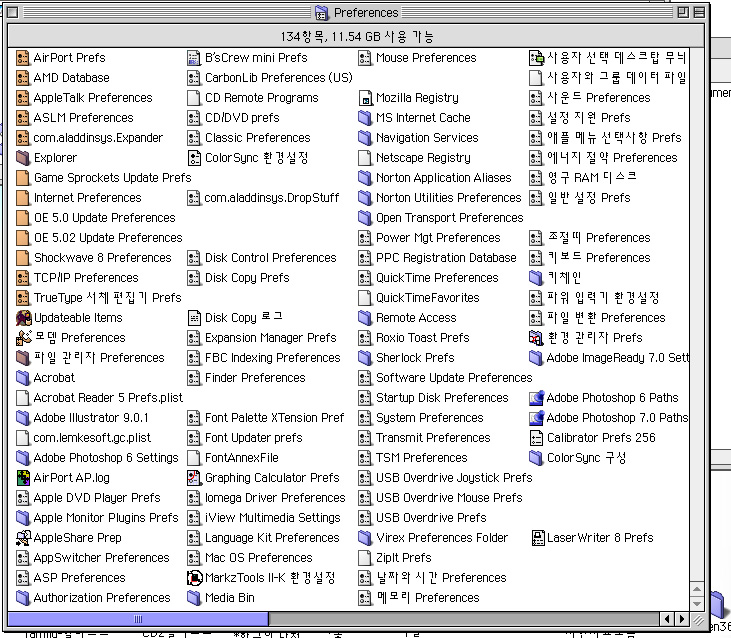The image size is (731, 638).
Task: Select the AirPort AP.log file icon
Action: (24, 478)
